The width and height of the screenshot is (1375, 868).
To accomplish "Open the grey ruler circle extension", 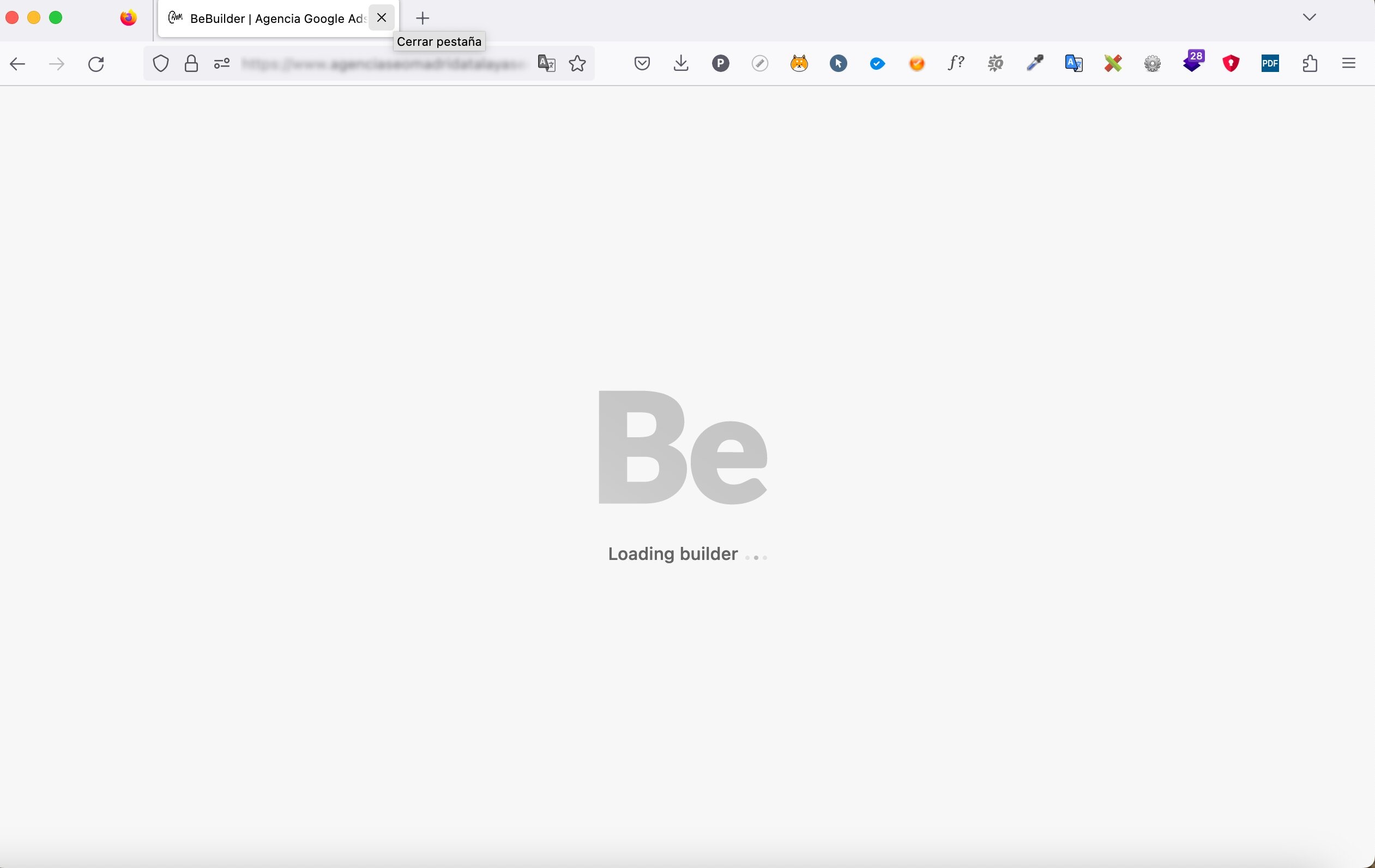I will [x=759, y=63].
